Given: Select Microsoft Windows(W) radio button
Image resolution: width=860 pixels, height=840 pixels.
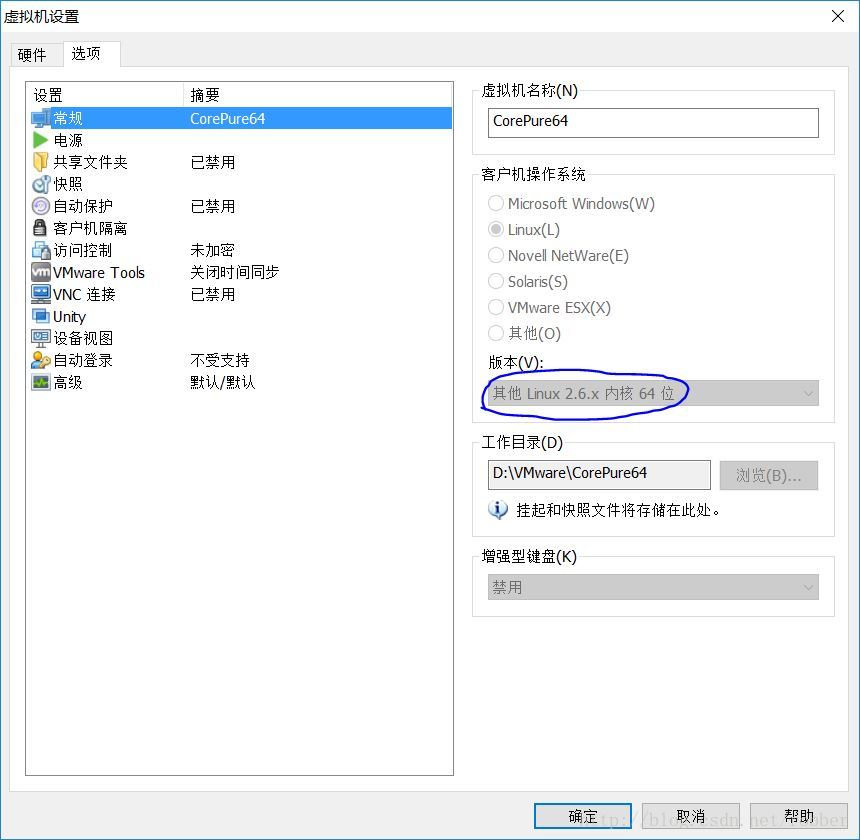Looking at the screenshot, I should (x=496, y=203).
